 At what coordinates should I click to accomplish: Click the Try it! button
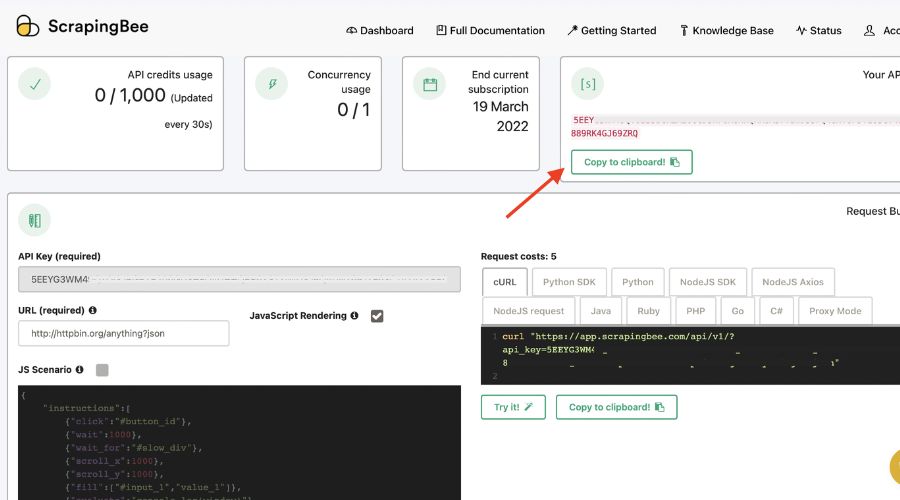[x=513, y=407]
